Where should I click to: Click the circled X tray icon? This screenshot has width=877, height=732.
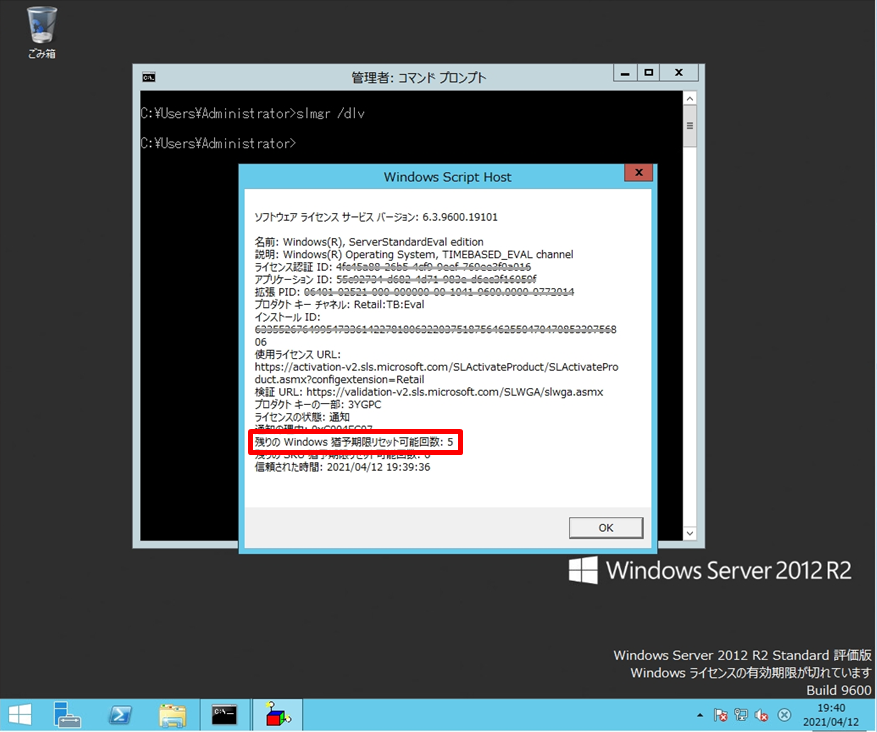[785, 715]
